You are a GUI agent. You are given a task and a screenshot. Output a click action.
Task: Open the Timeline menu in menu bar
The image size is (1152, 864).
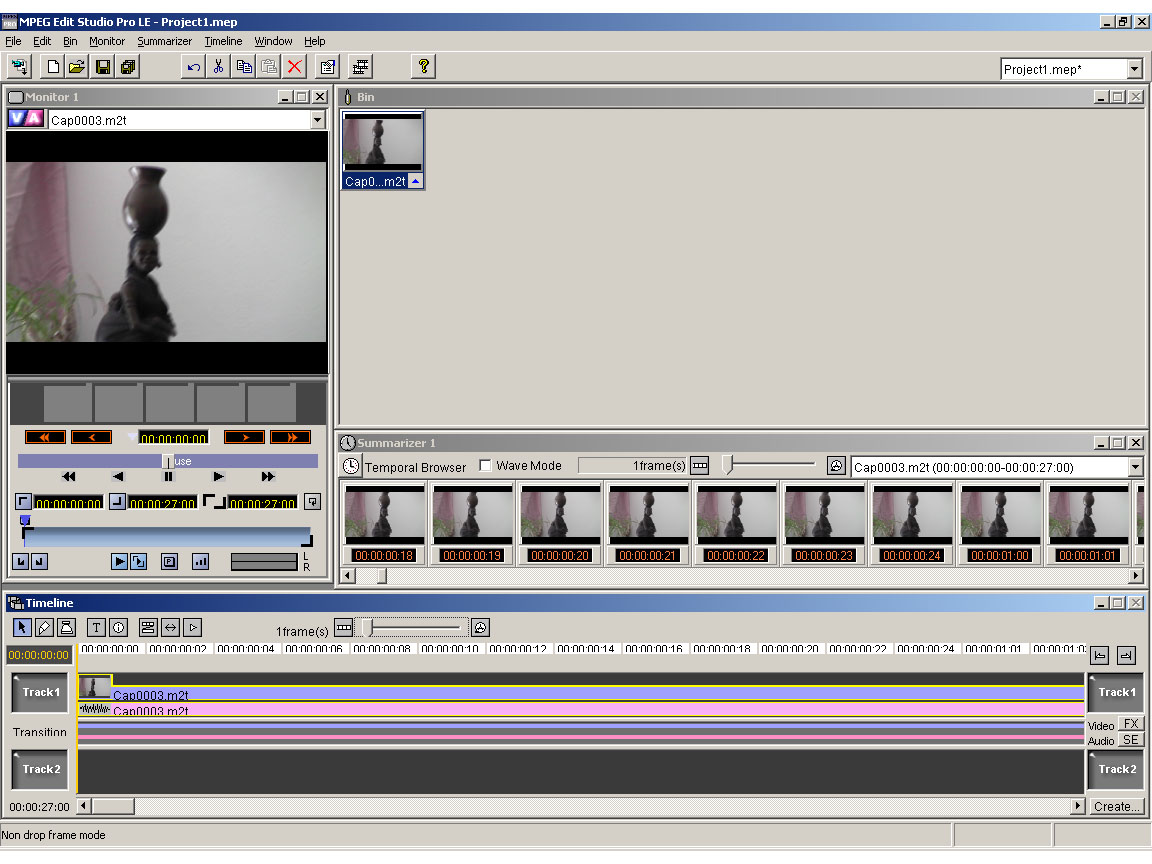[x=223, y=41]
